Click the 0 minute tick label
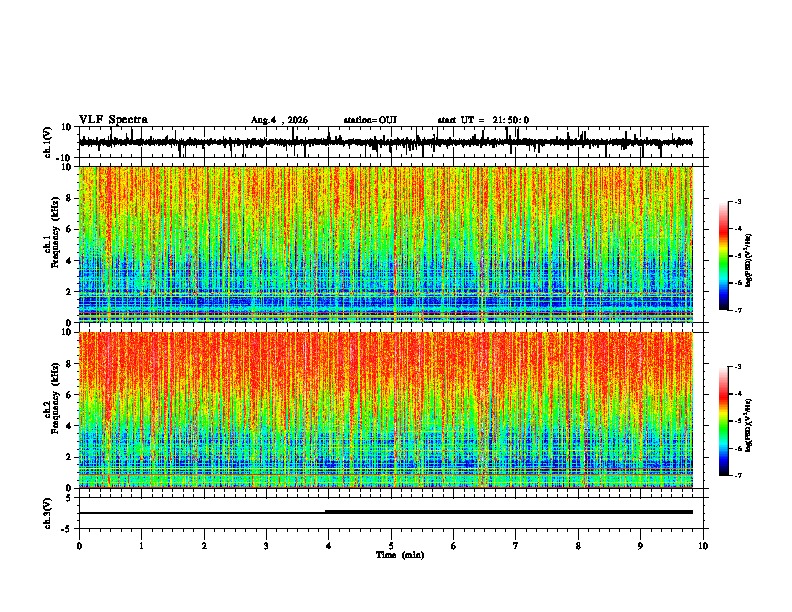The width and height of the screenshot is (792, 612). pyautogui.click(x=79, y=546)
